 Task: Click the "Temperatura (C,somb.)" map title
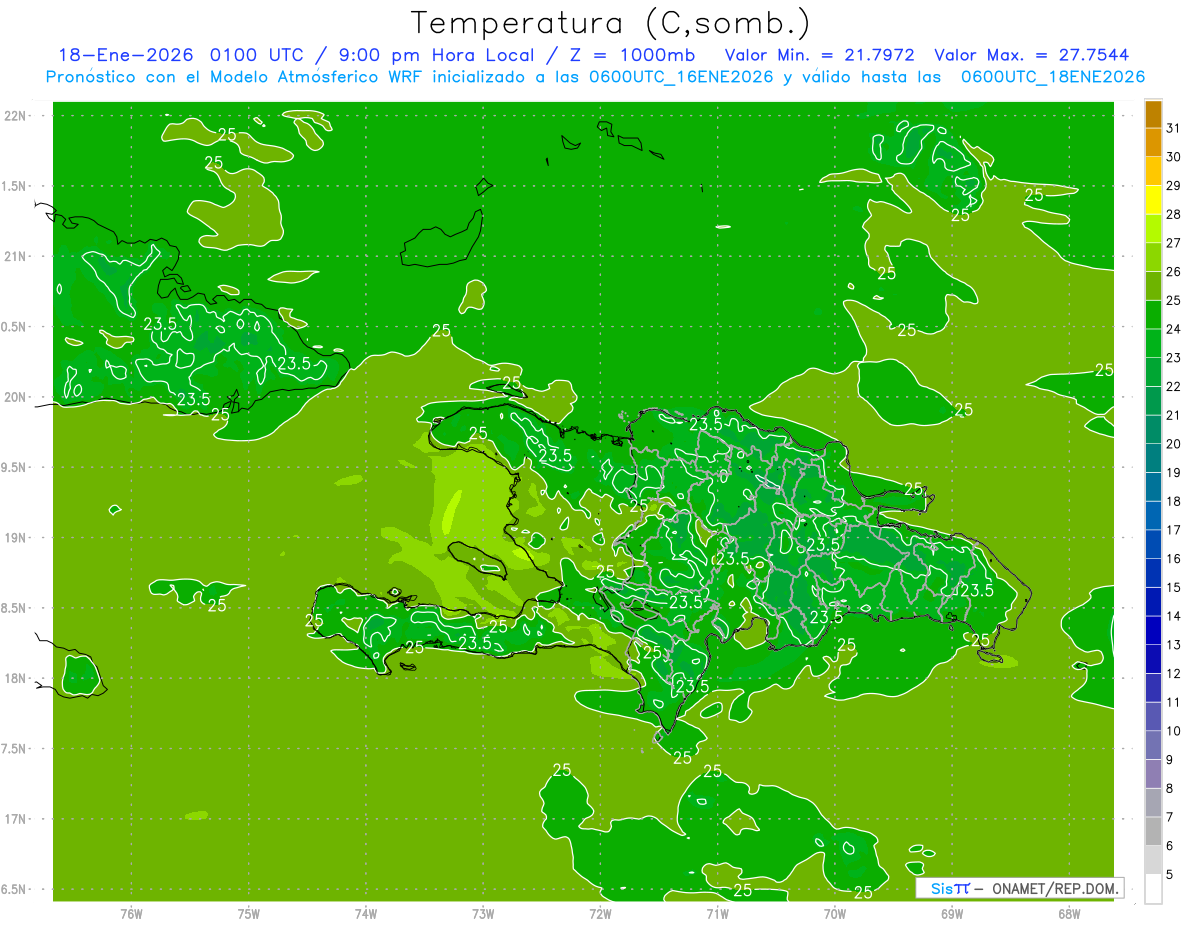tap(610, 24)
